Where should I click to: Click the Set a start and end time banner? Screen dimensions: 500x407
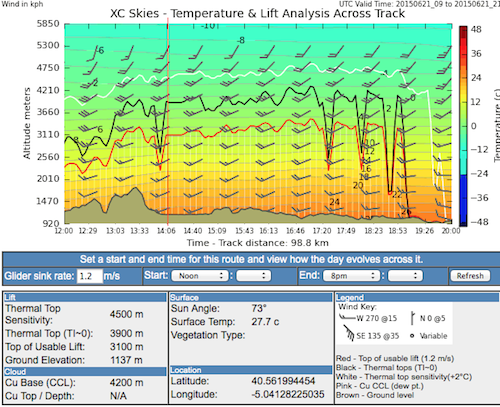251,259
